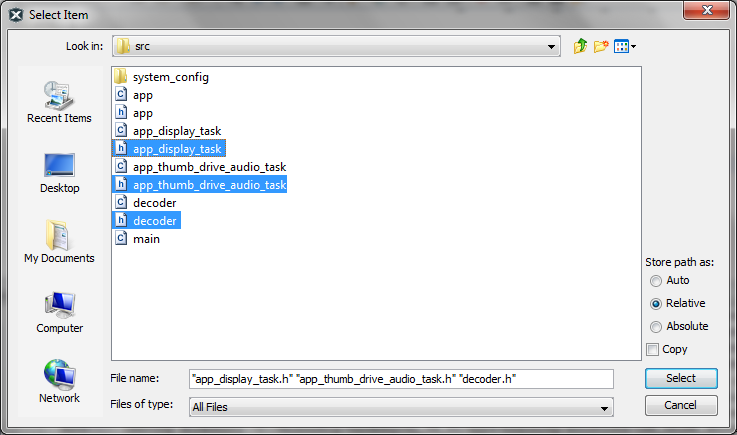Open Network location
737x435 pixels.
pyautogui.click(x=59, y=382)
